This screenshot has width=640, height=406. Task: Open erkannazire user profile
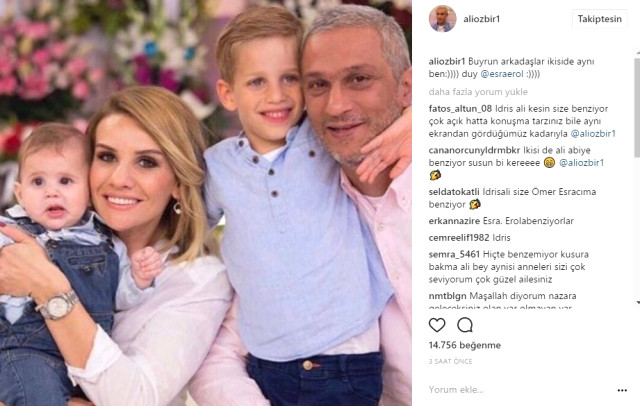454,221
